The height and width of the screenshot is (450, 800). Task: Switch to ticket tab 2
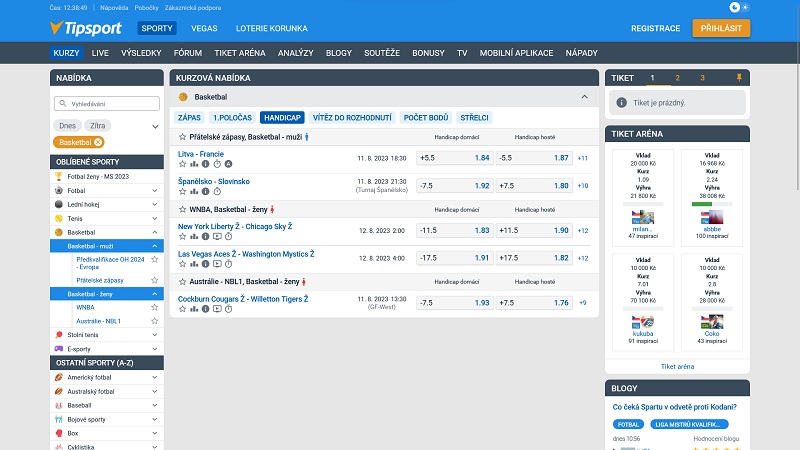pyautogui.click(x=678, y=78)
